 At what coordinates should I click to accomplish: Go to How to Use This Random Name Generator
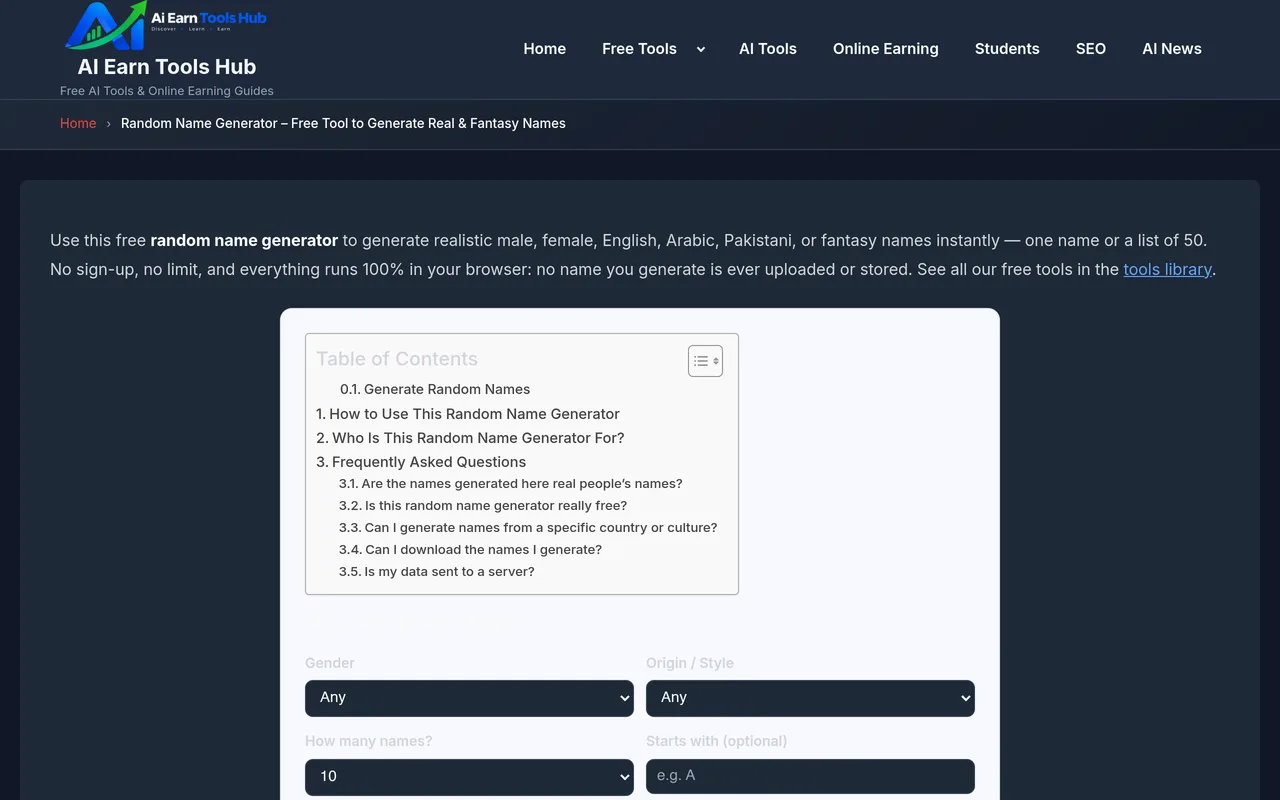click(468, 414)
